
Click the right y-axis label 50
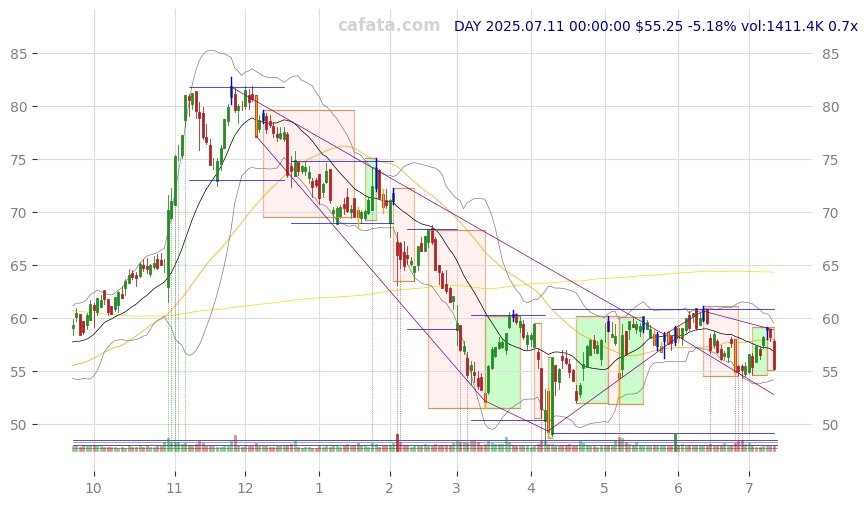(x=830, y=425)
